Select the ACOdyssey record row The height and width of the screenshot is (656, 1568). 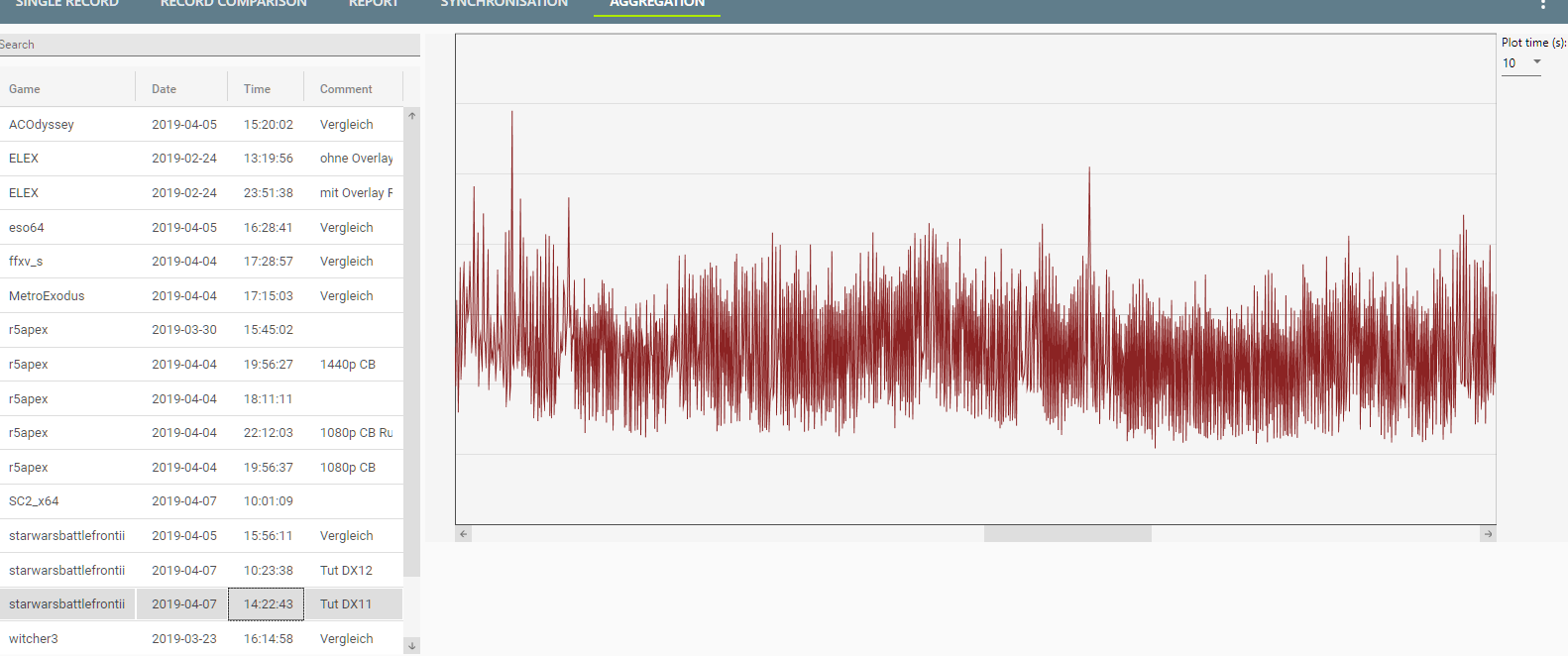click(201, 125)
